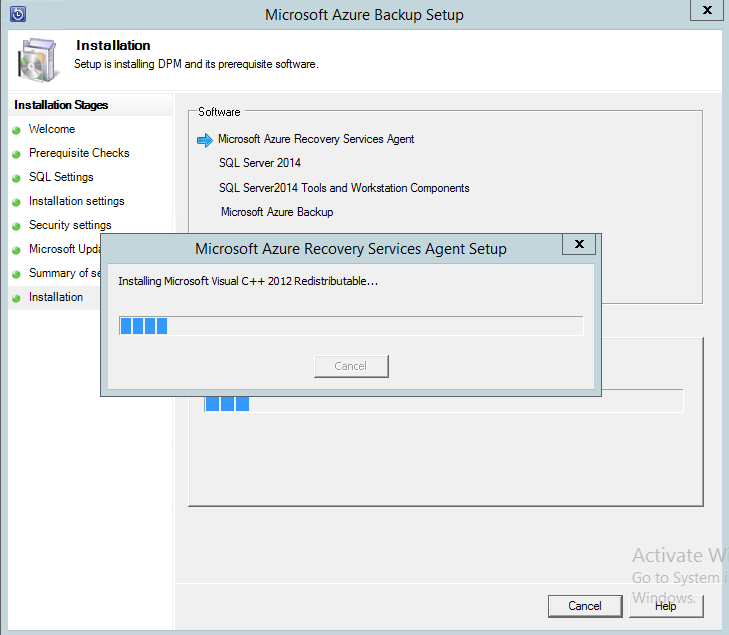Click green bullet beside Security settings
Screen dimensions: 729x635
(x=16, y=226)
